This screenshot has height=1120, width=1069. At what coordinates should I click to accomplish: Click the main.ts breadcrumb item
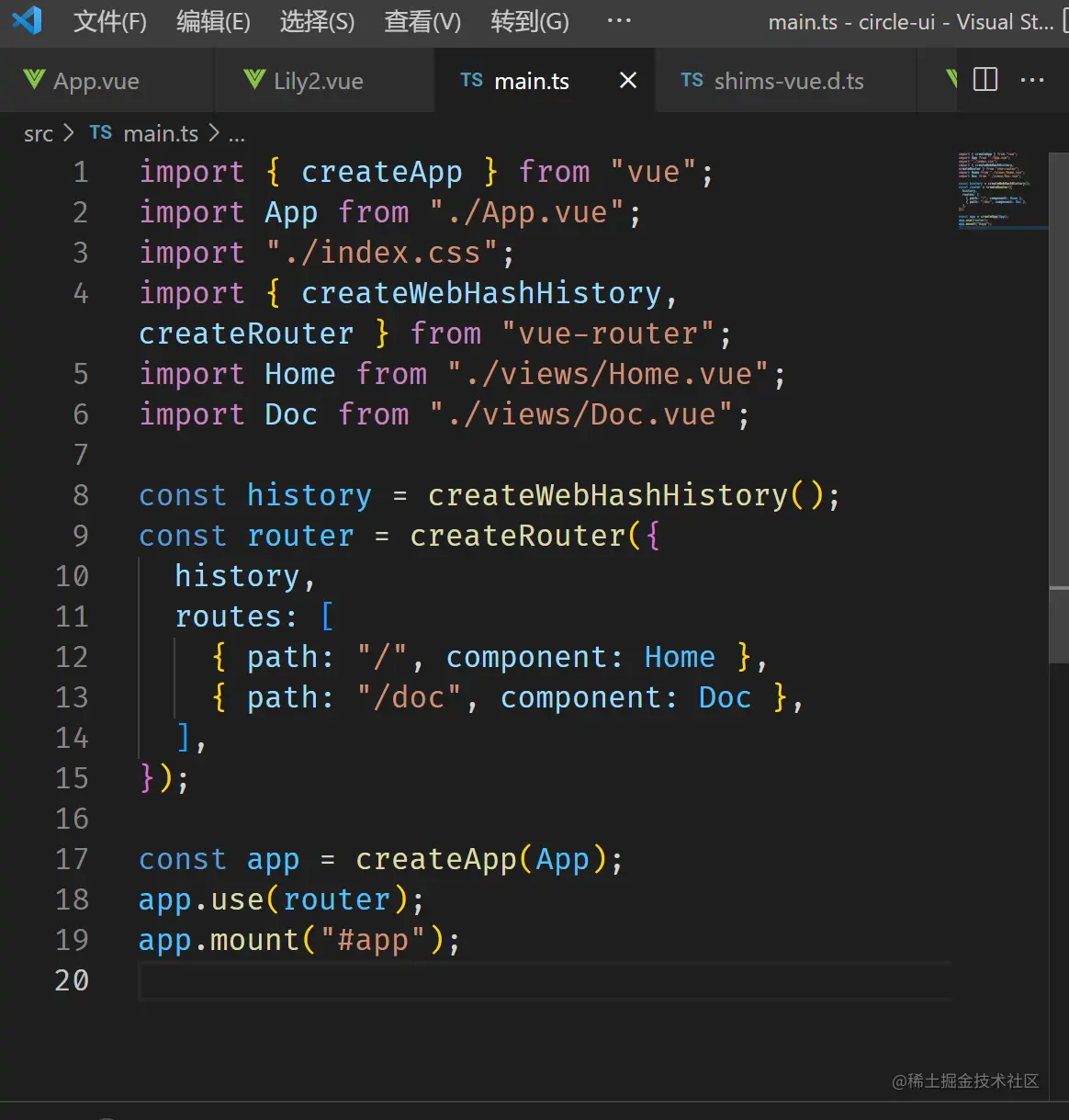pos(161,134)
